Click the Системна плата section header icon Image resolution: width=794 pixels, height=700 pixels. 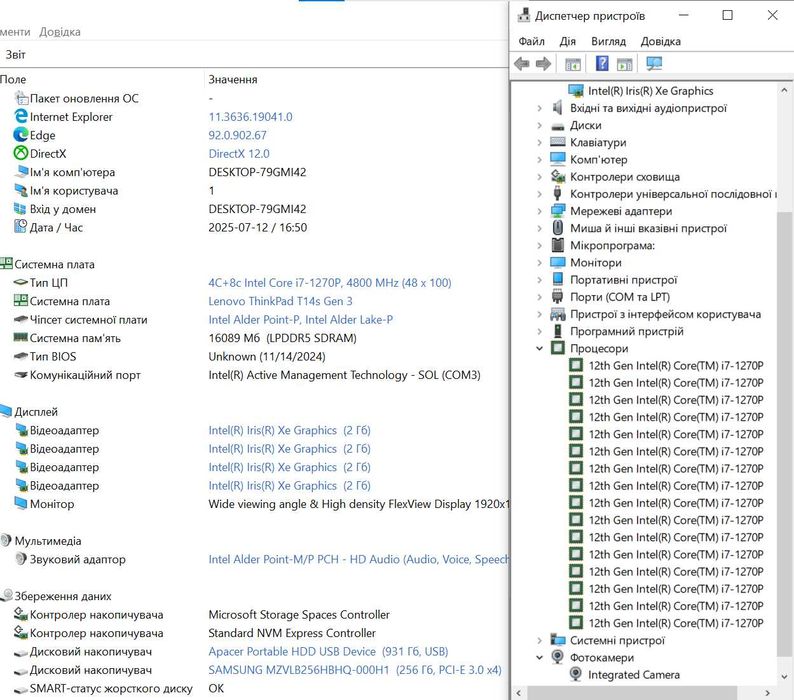coord(7,263)
